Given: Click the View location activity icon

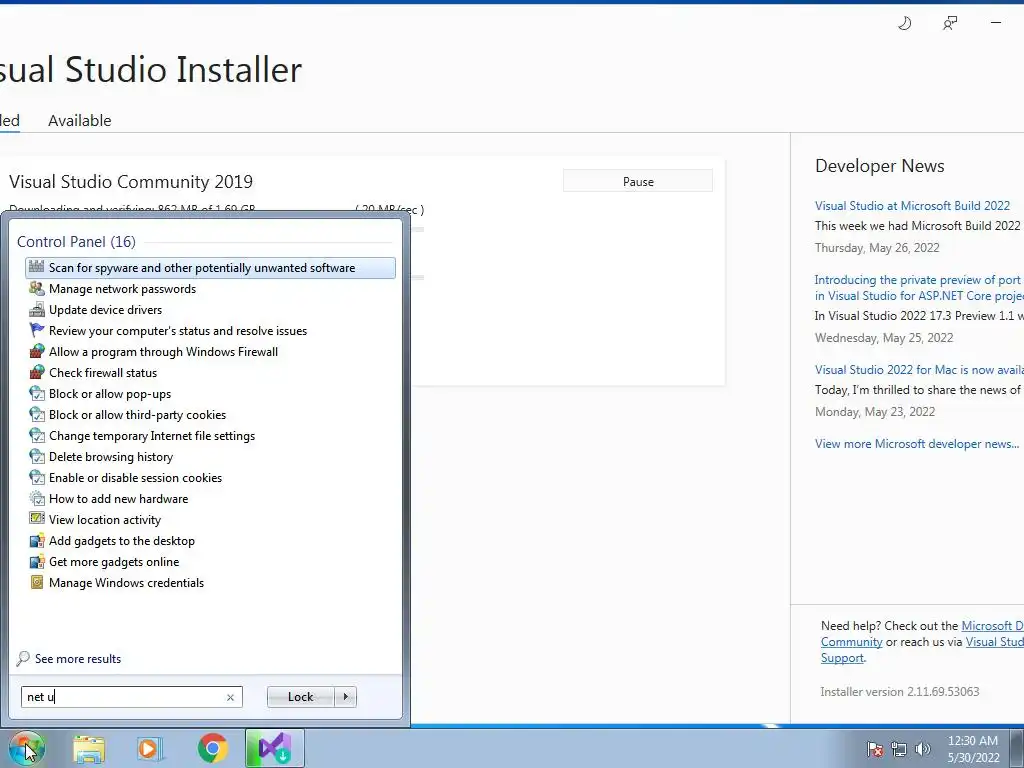Looking at the screenshot, I should tap(37, 519).
